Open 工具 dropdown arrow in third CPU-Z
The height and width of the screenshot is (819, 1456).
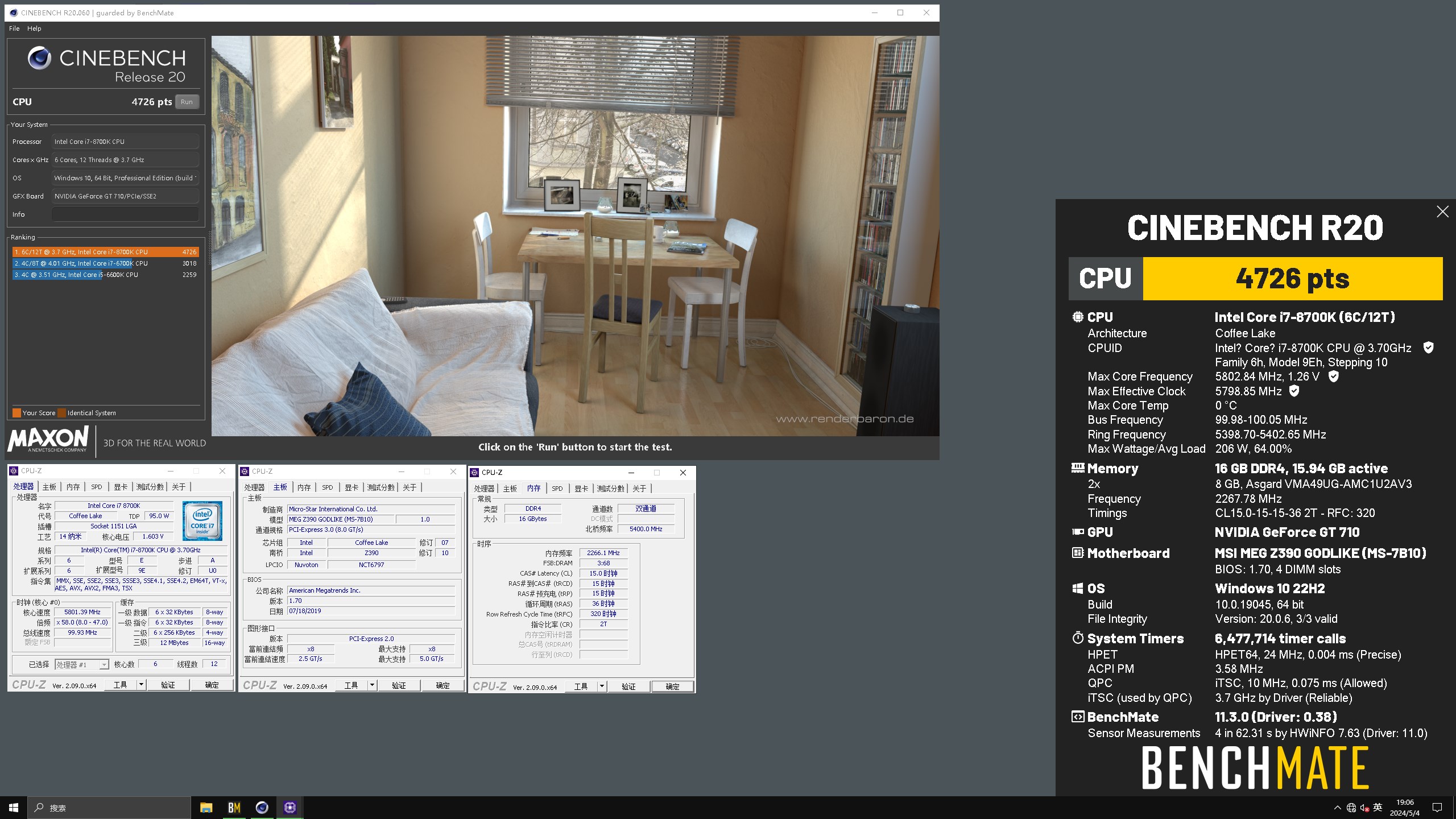pos(602,686)
